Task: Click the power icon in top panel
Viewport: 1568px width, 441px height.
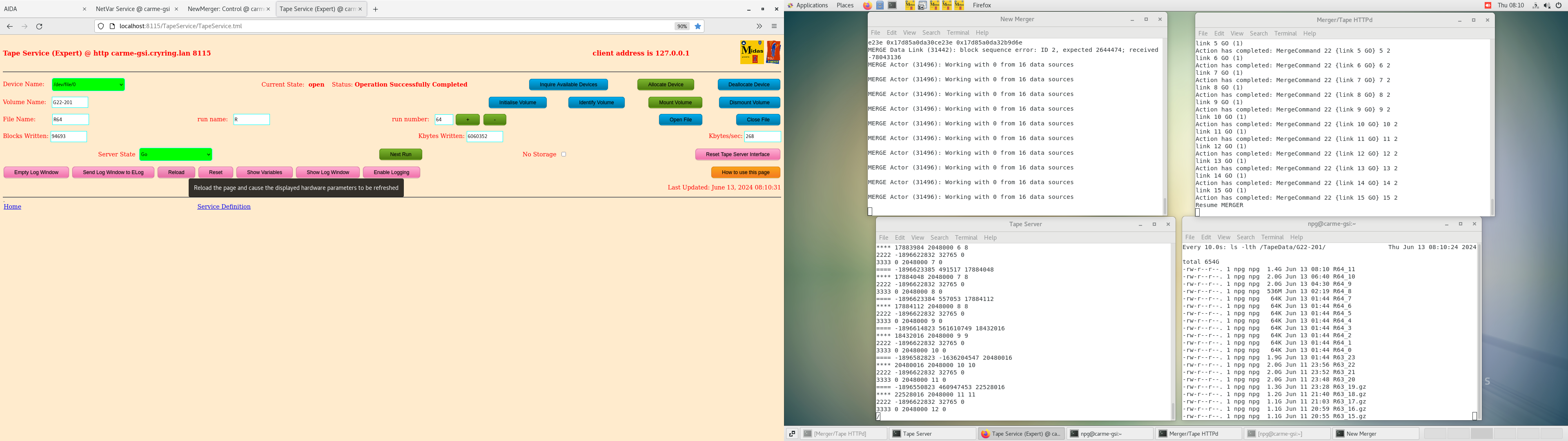Action: point(1558,5)
